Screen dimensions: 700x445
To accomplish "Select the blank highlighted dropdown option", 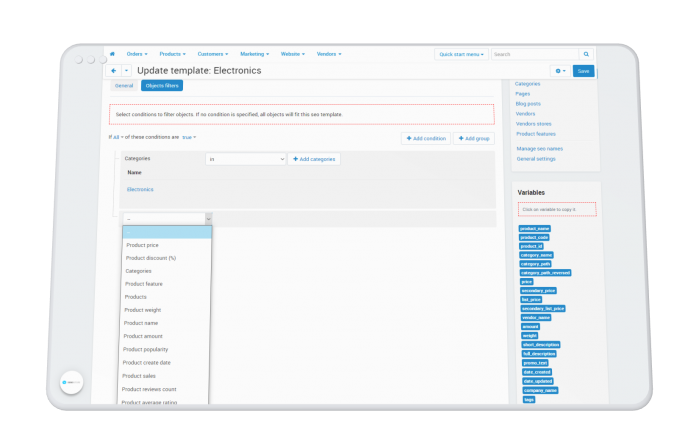I will pyautogui.click(x=167, y=232).
